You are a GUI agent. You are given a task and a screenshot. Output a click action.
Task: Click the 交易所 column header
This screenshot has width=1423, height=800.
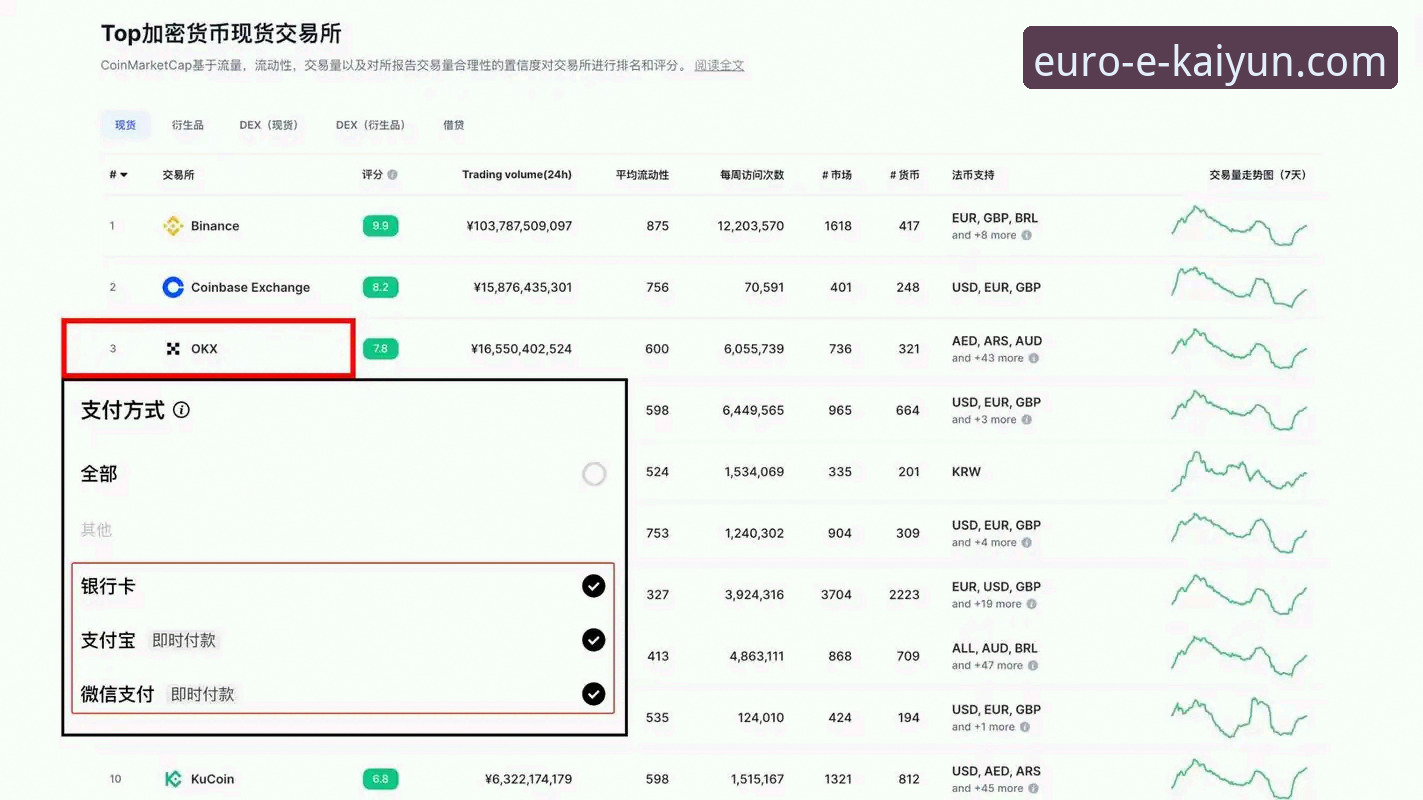[178, 175]
